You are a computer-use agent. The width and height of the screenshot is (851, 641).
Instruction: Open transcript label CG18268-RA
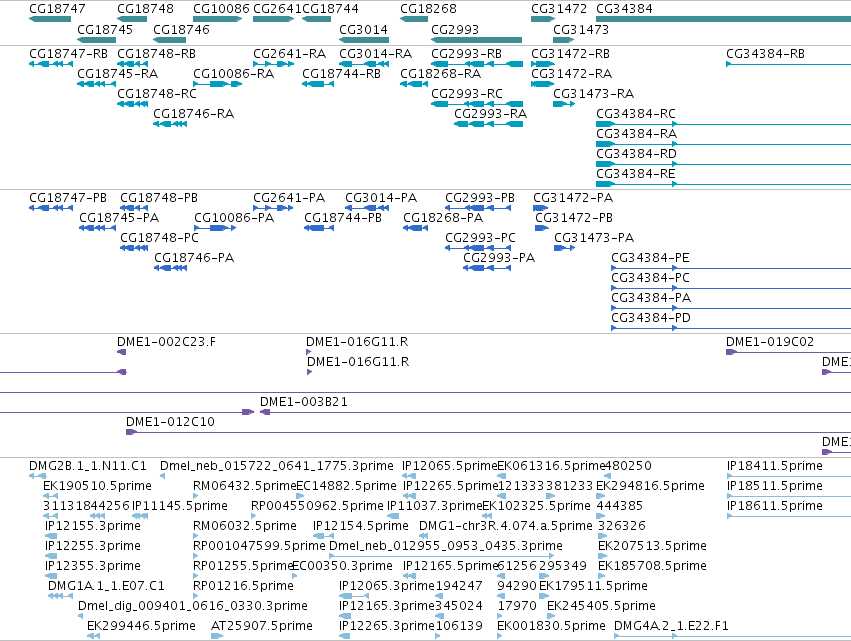[x=440, y=74]
